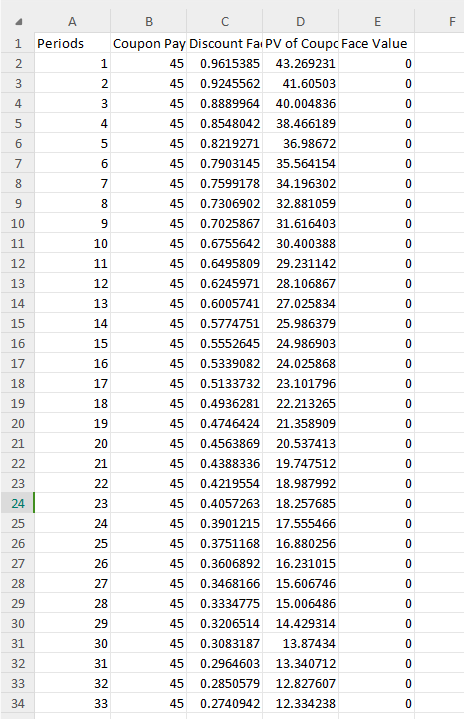Select Coupon Pay cell in row 2

149,63
